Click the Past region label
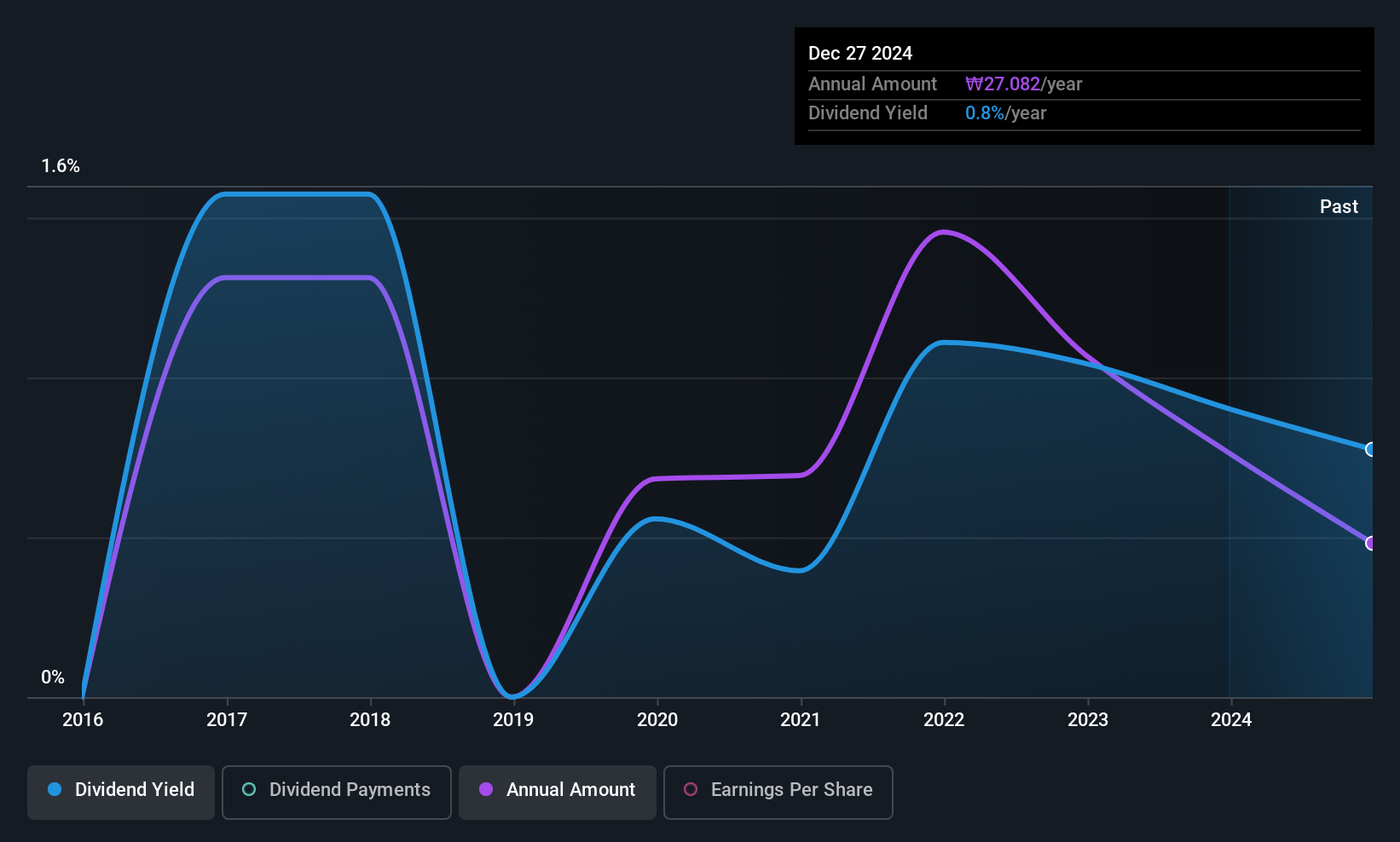 coord(1339,206)
